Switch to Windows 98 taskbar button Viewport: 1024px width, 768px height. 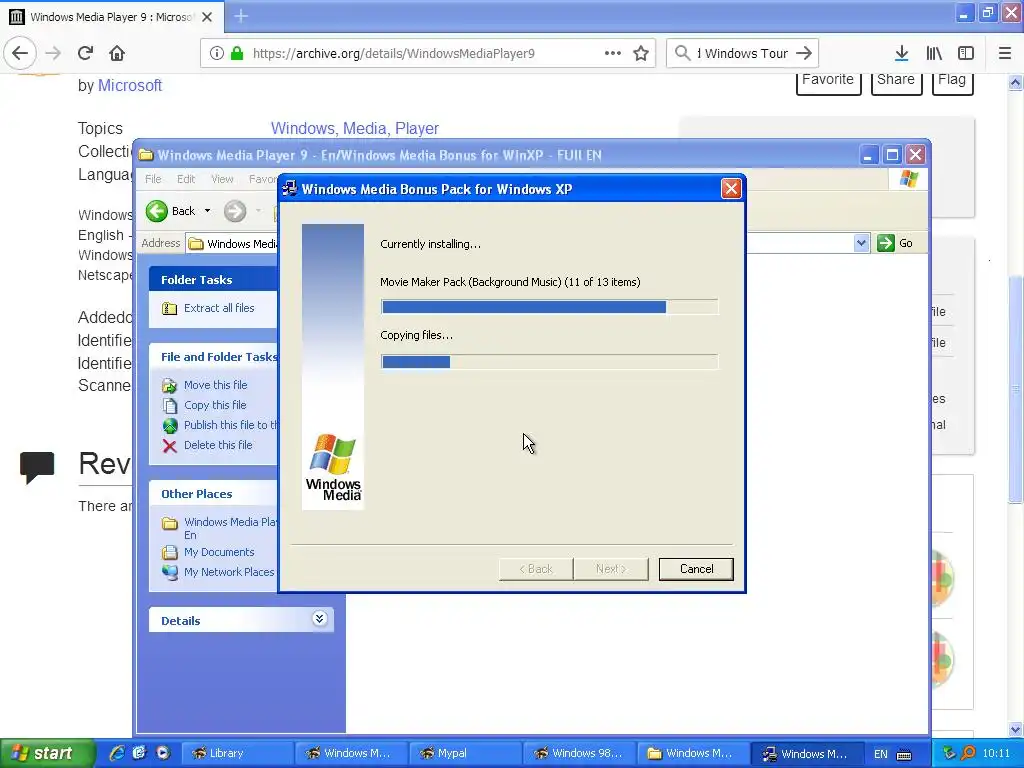click(x=579, y=753)
